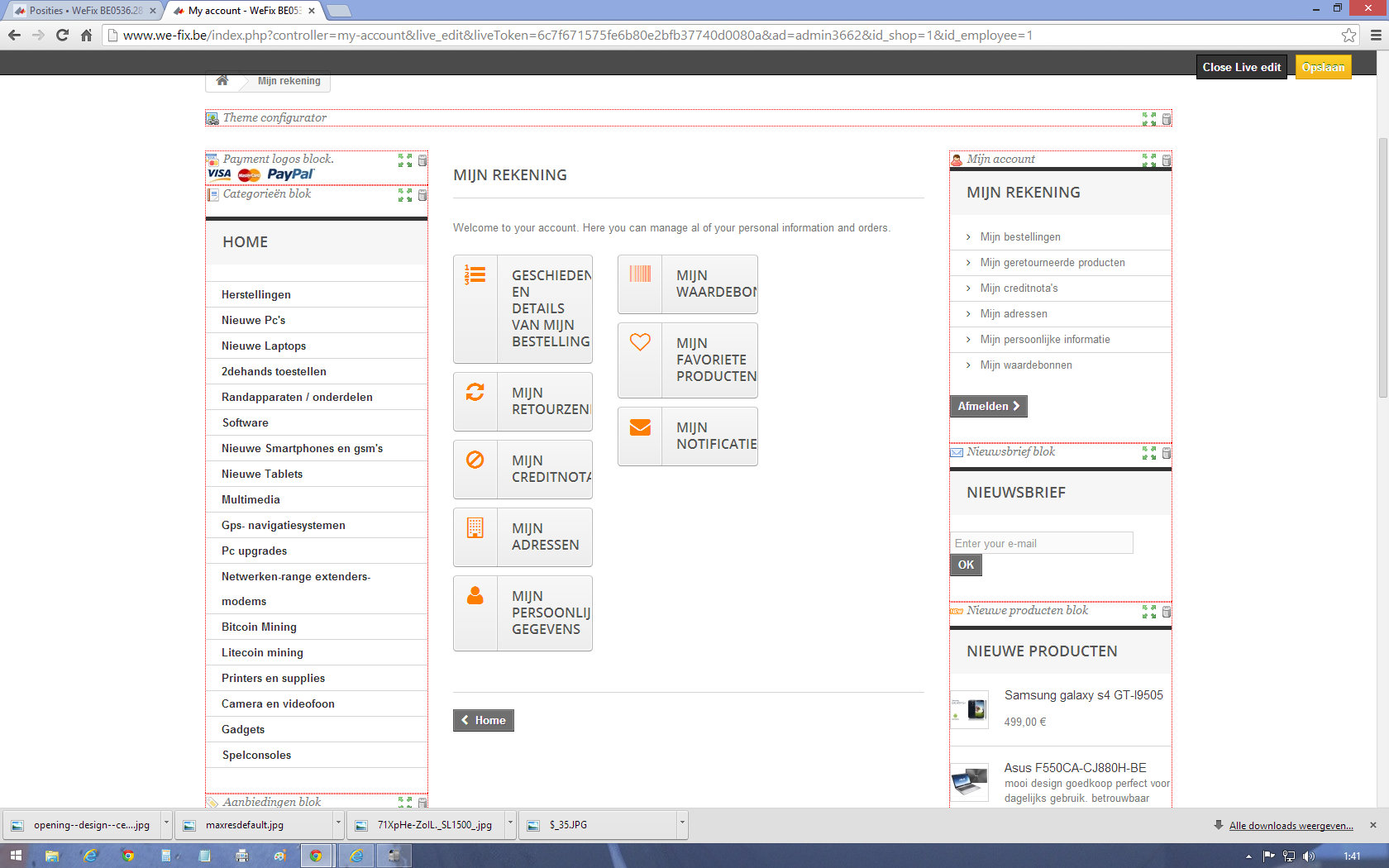Click the move icon of Payment logos block

(405, 160)
